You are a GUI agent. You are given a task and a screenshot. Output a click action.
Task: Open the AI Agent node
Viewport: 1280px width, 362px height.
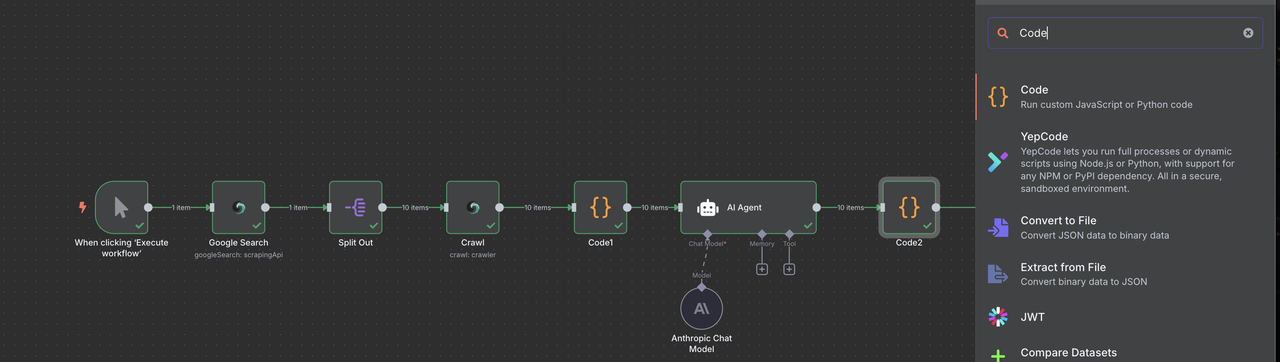[x=748, y=207]
